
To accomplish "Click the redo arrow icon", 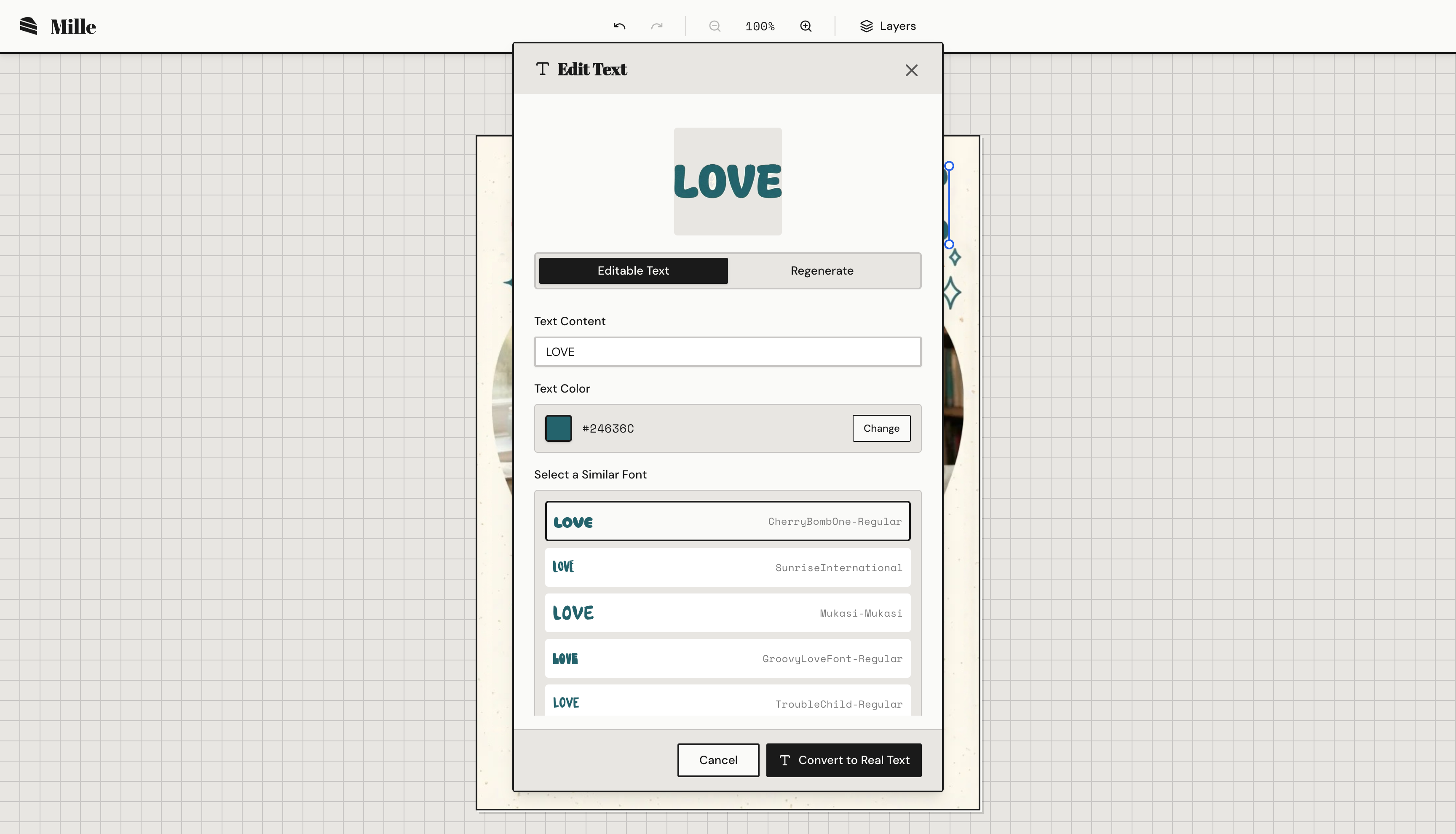I will click(x=657, y=27).
